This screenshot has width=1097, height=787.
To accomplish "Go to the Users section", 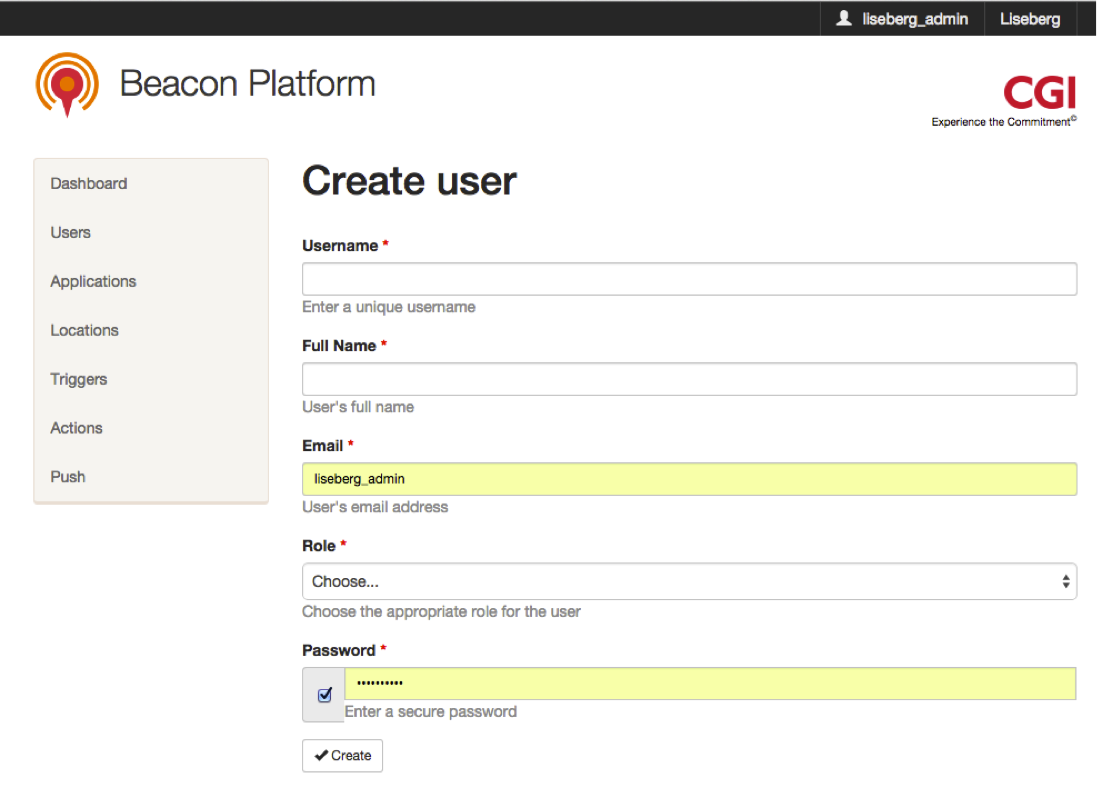I will (71, 232).
